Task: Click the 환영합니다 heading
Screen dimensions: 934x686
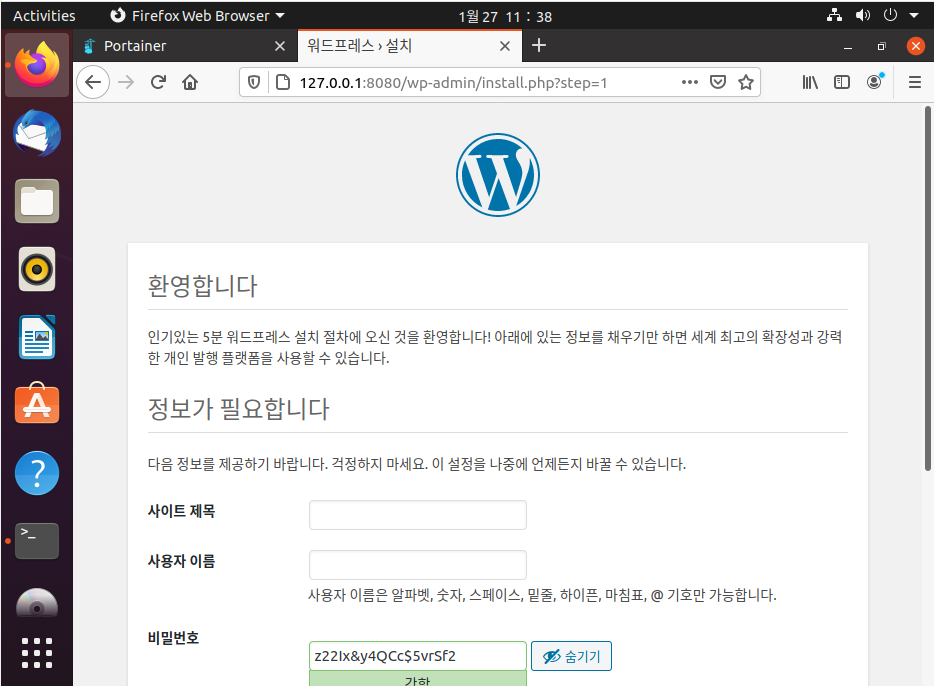Action: pos(202,286)
